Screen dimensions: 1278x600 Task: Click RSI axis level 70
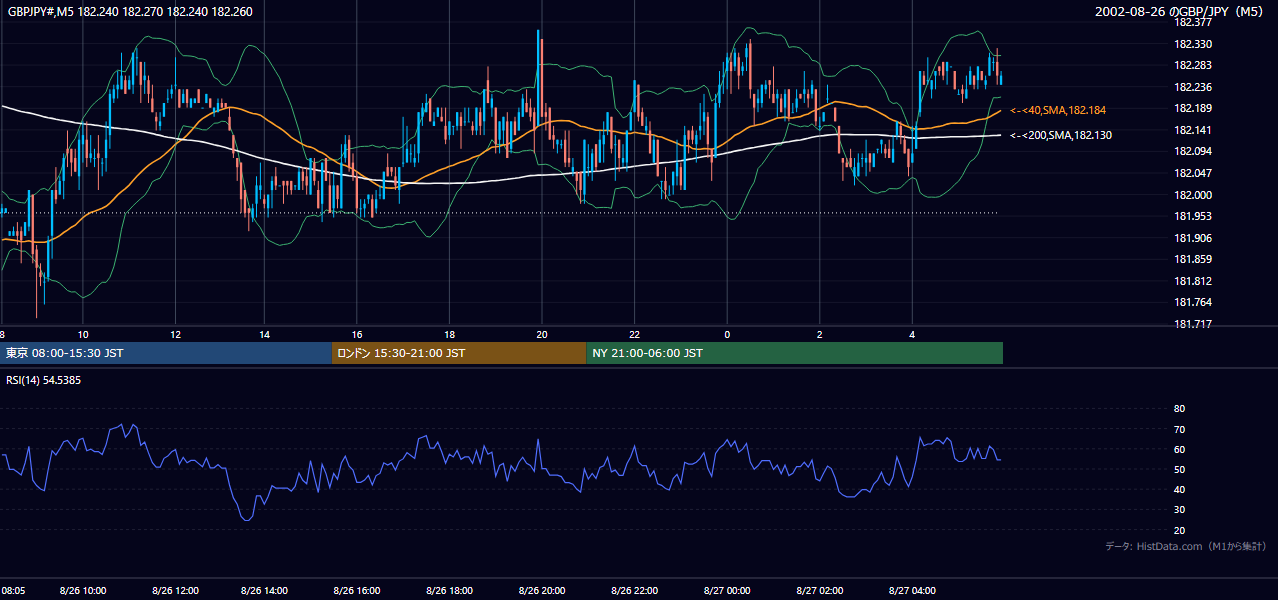[x=1179, y=430]
